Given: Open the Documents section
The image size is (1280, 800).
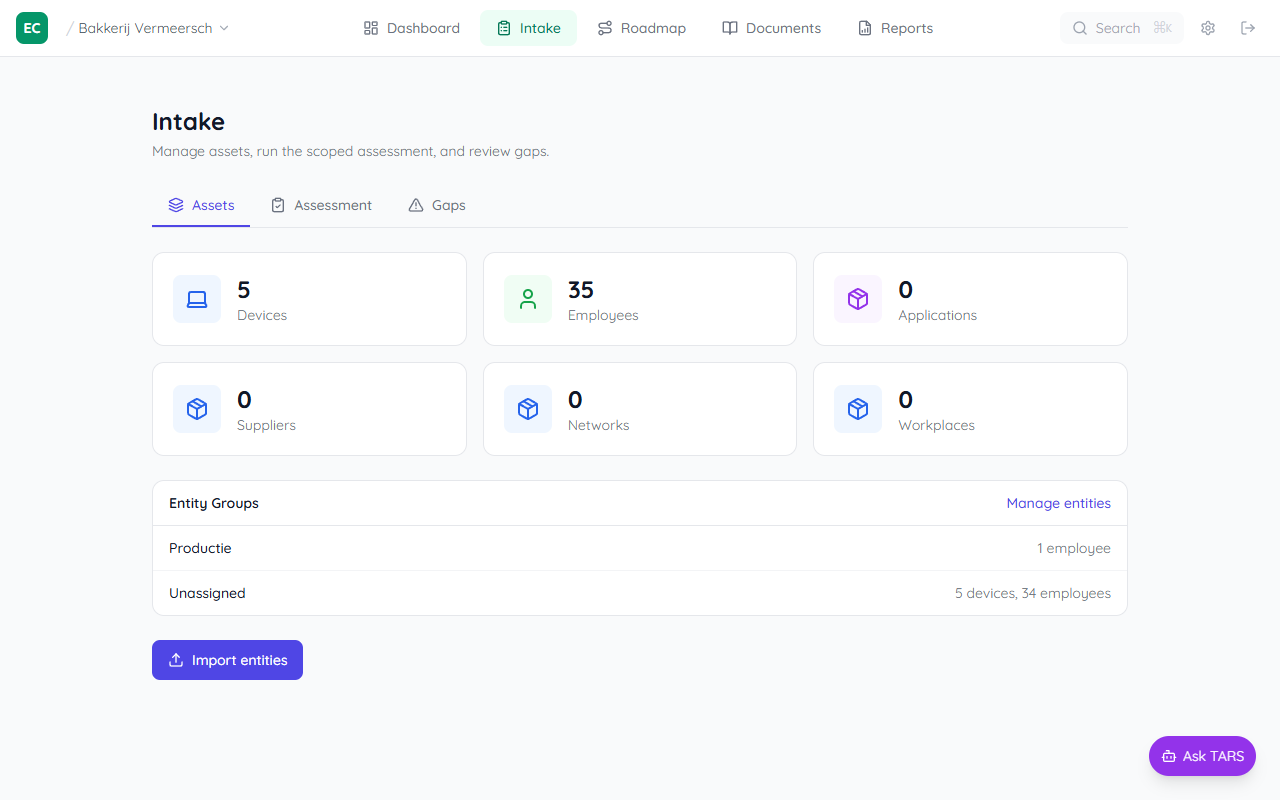Looking at the screenshot, I should (x=771, y=28).
